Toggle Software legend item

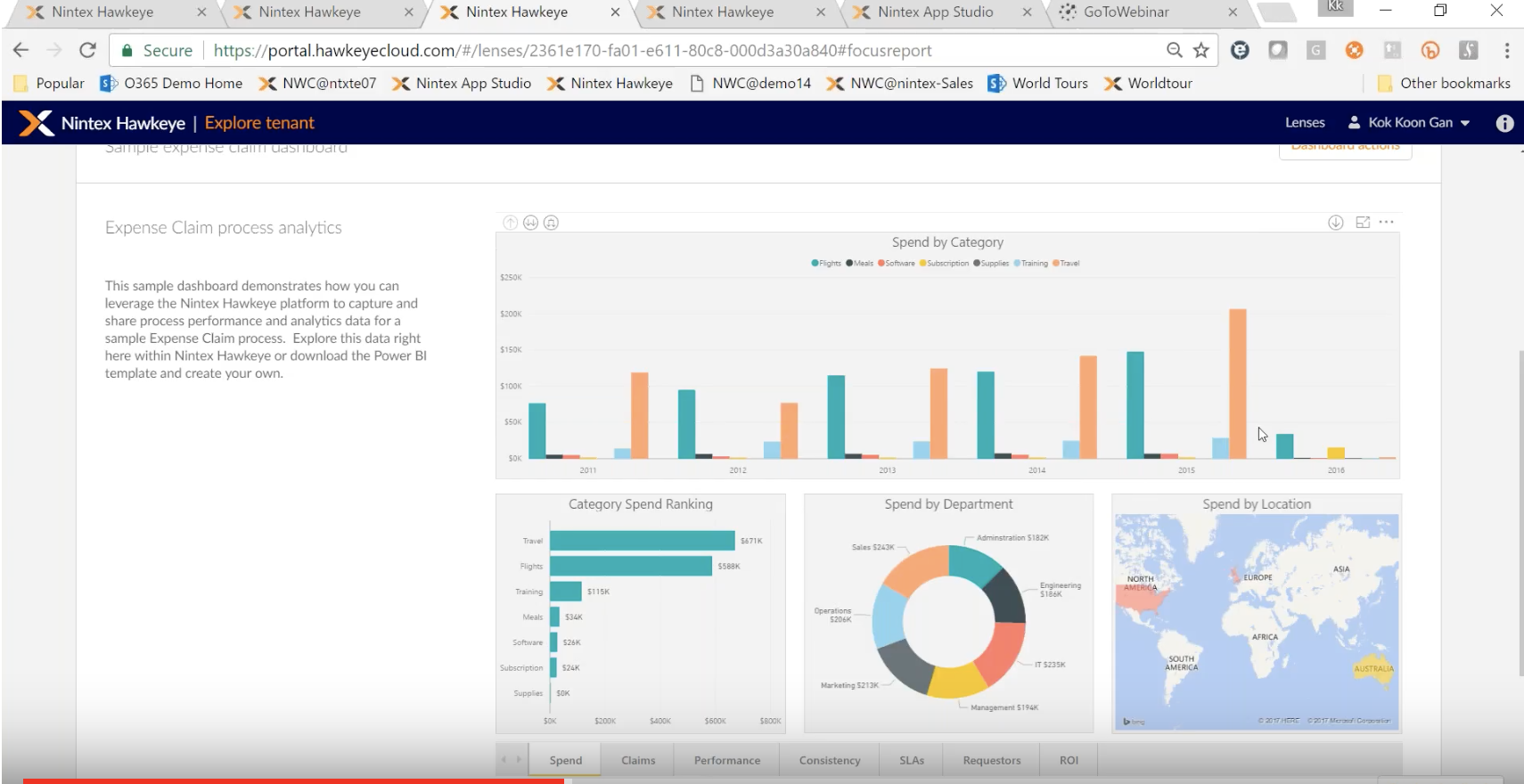coord(897,263)
